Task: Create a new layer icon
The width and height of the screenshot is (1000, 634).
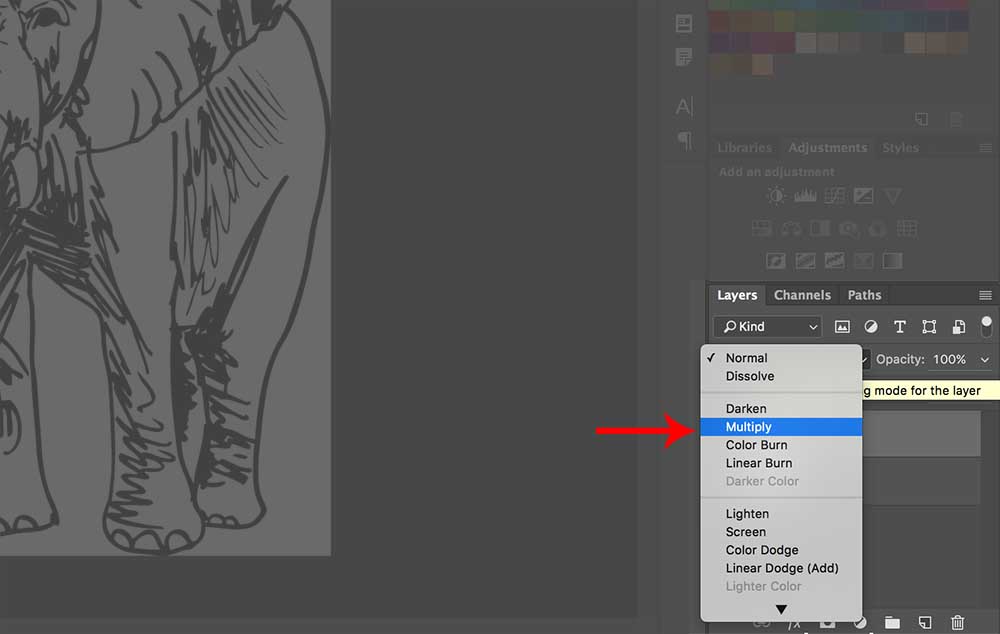Action: (x=925, y=623)
